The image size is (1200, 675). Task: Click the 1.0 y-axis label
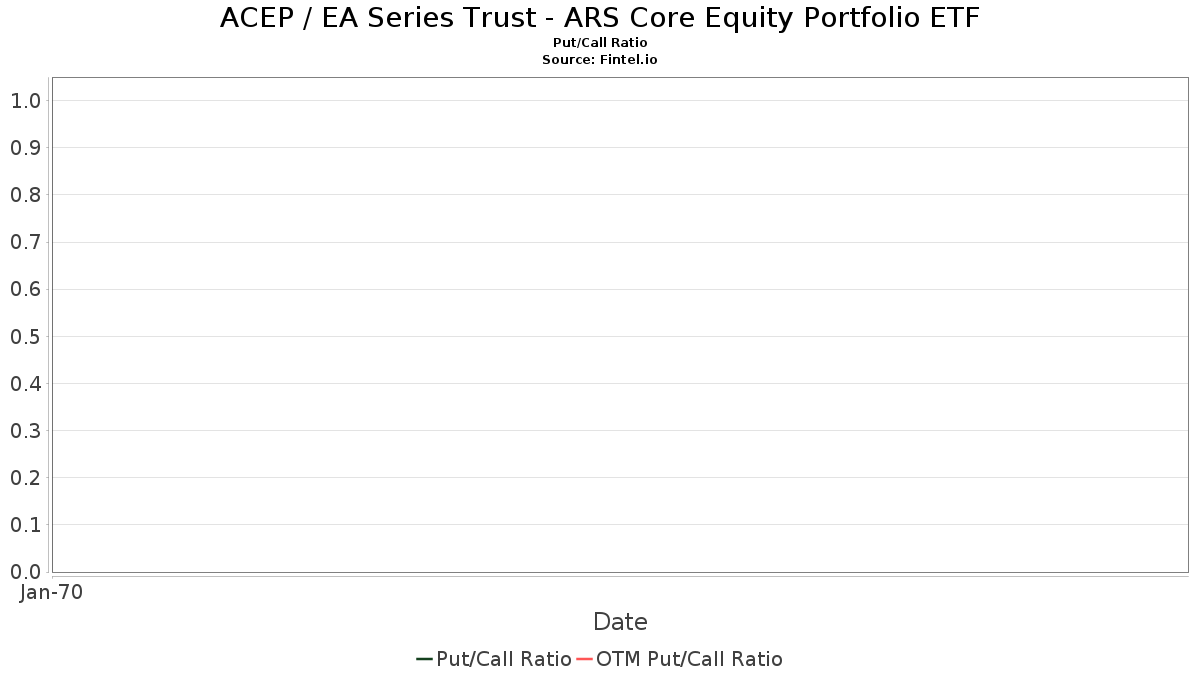coord(25,101)
